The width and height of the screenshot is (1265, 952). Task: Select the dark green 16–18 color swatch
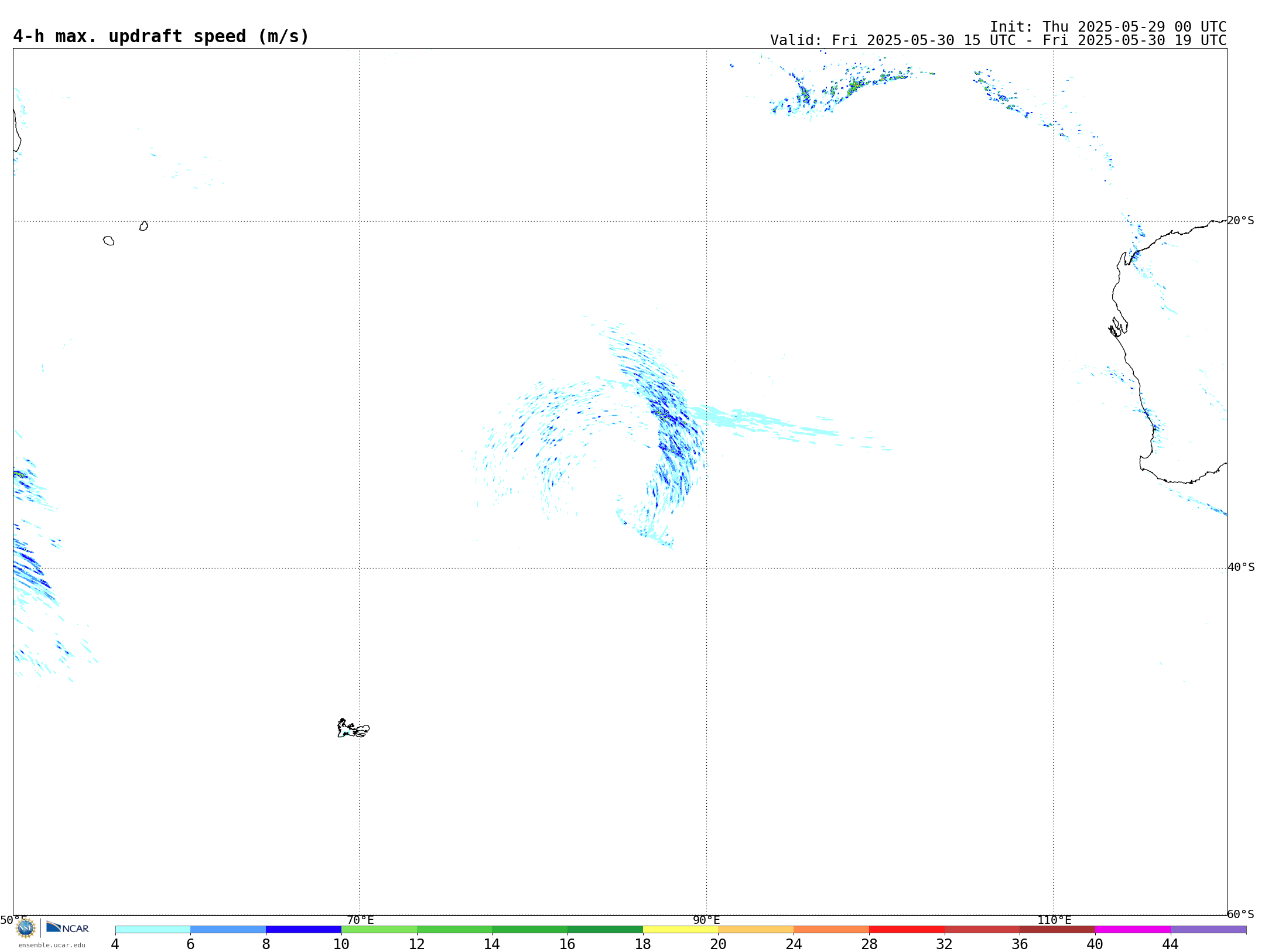(x=605, y=930)
